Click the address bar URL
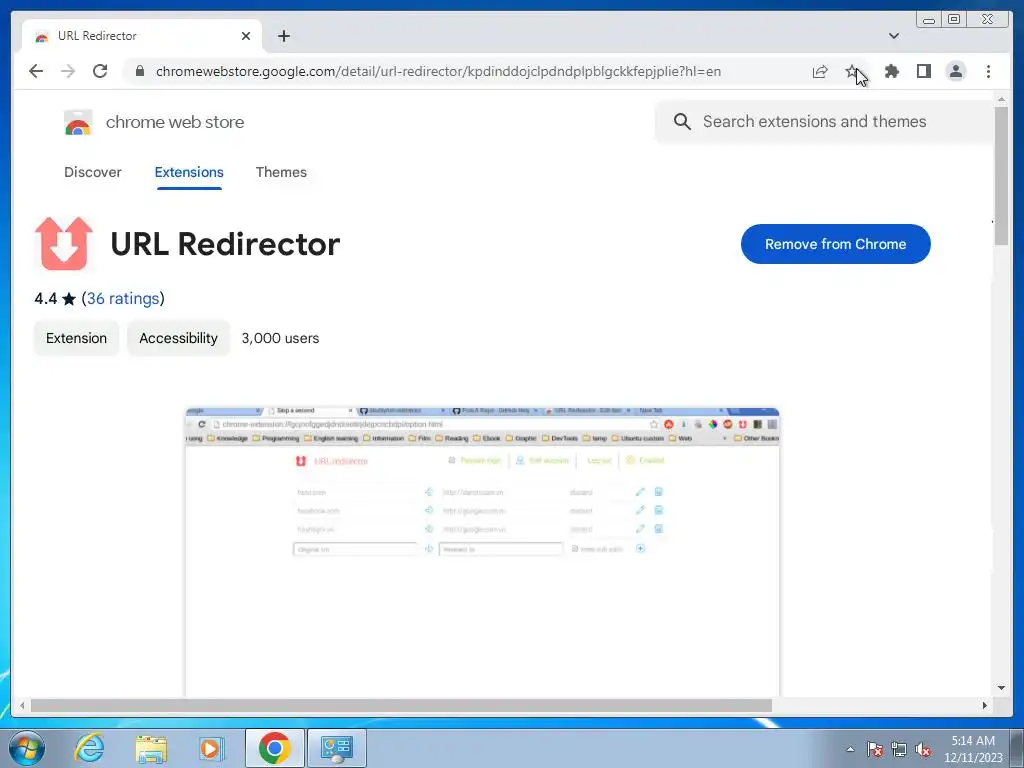The image size is (1024, 768). coord(438,71)
